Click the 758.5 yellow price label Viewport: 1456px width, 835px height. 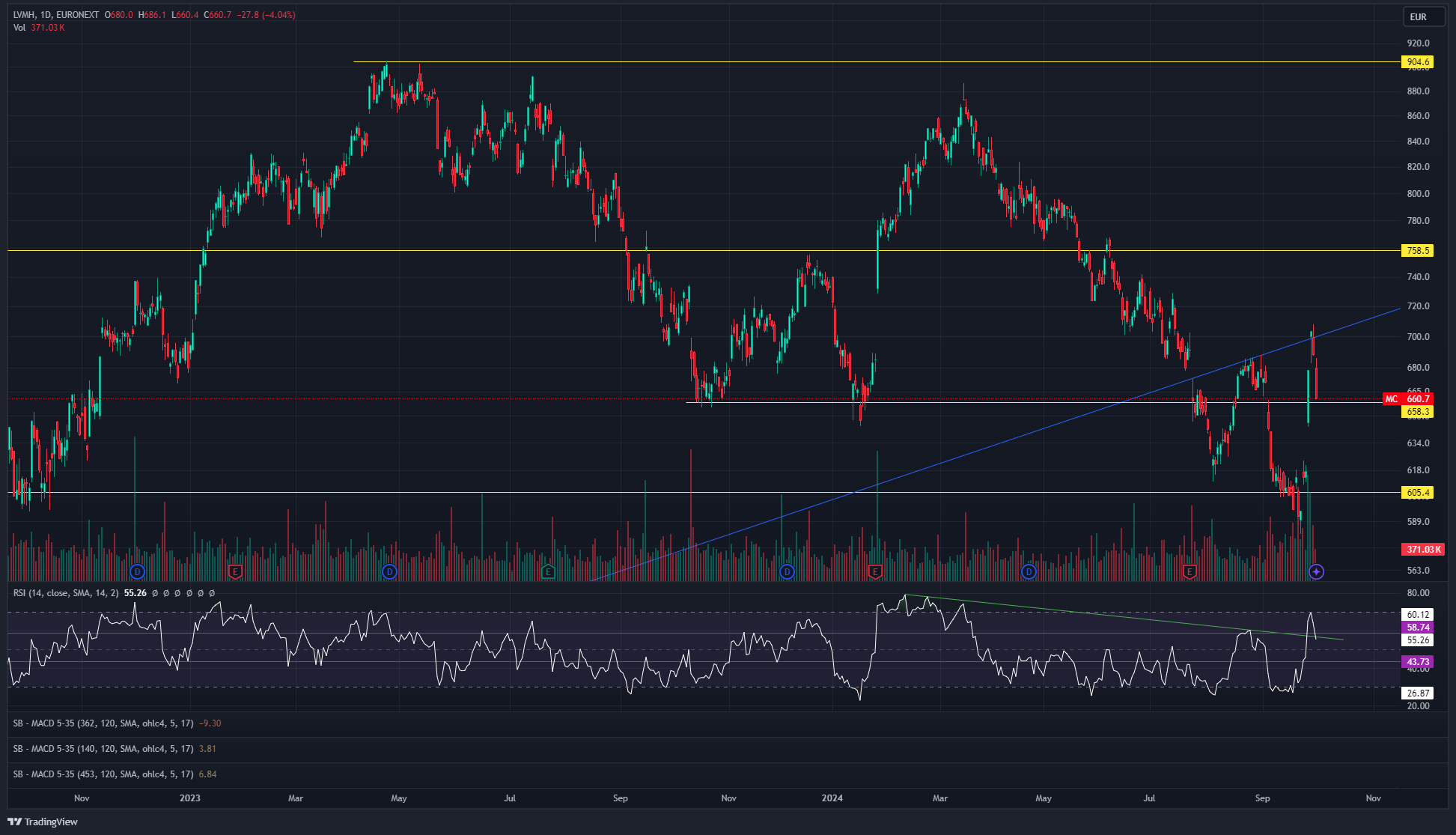pos(1417,251)
